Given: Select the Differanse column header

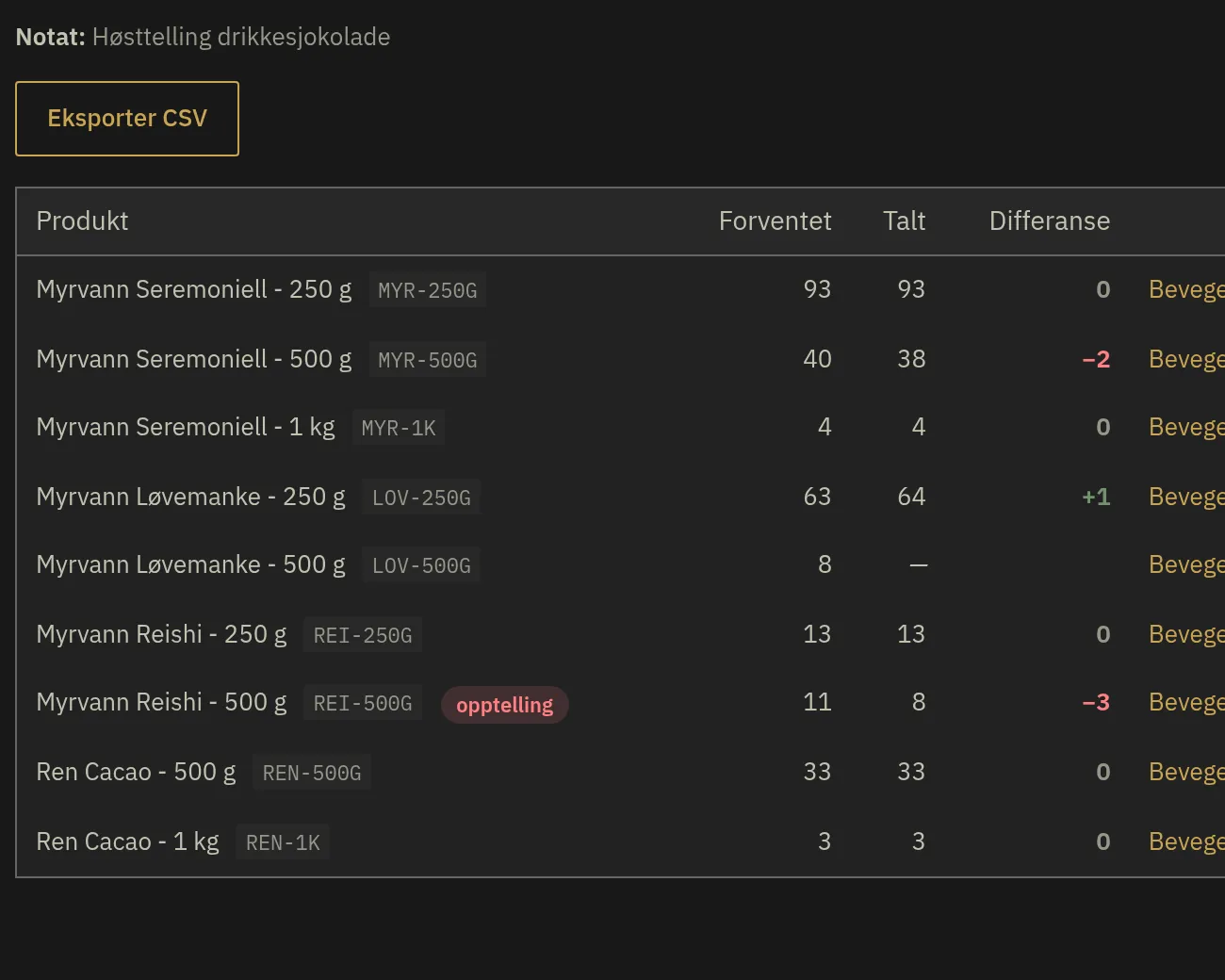Looking at the screenshot, I should click(1050, 220).
